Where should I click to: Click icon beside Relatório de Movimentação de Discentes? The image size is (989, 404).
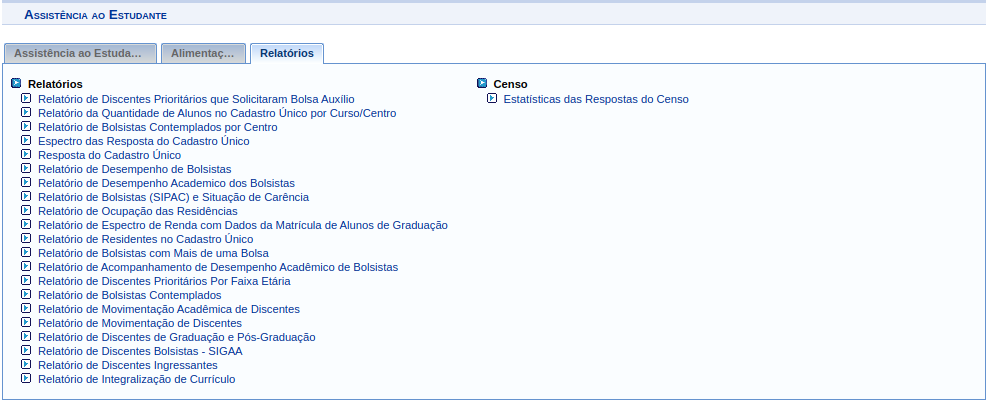pyautogui.click(x=26, y=323)
